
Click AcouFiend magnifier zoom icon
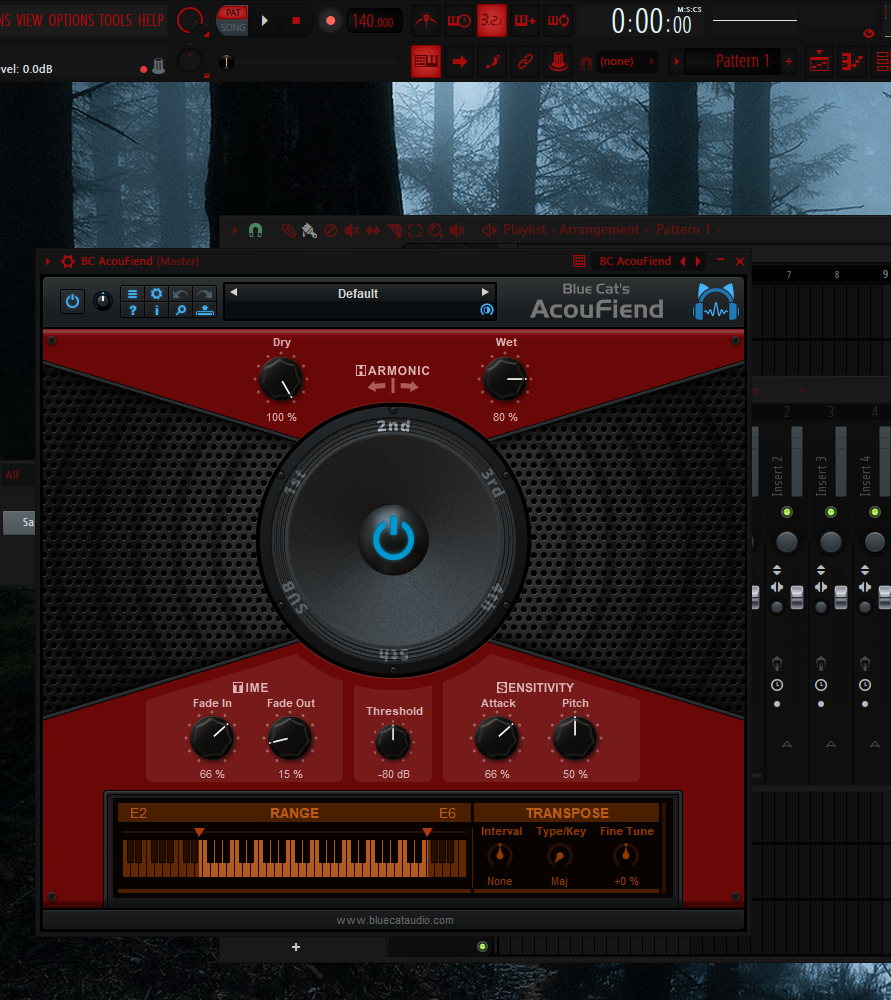[x=180, y=310]
